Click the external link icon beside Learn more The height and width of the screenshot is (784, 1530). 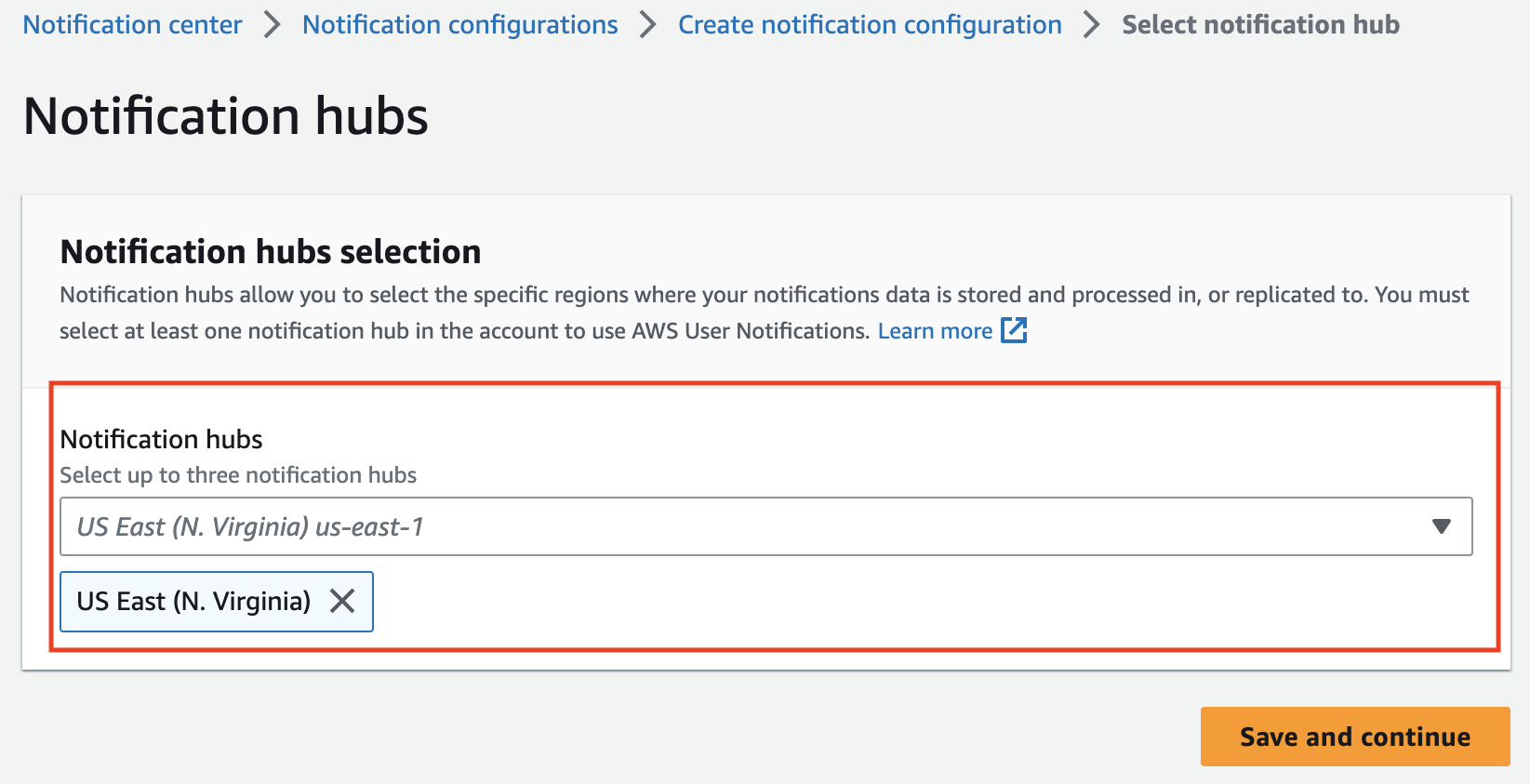click(x=1014, y=330)
